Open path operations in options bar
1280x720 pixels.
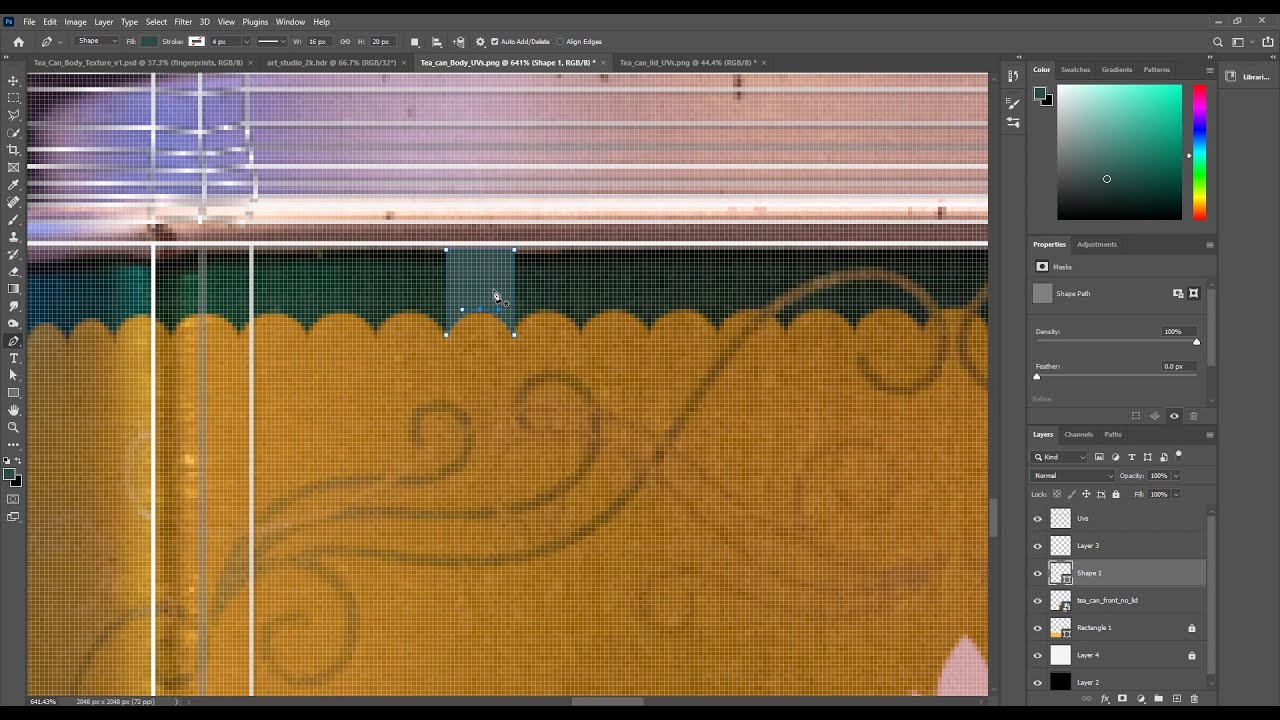coord(415,42)
